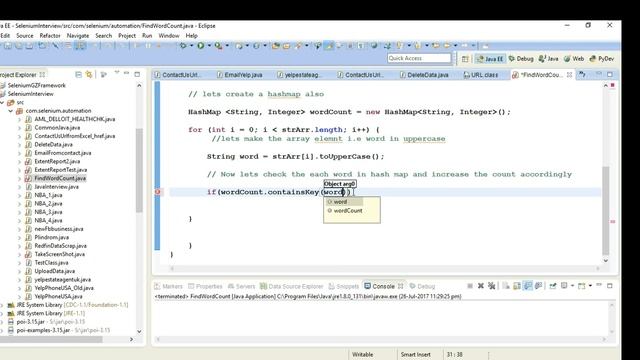Open the Search menu

click(x=104, y=36)
